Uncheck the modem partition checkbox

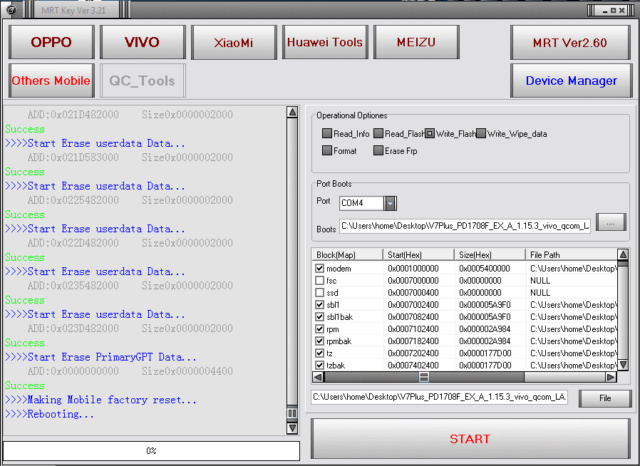[x=320, y=269]
